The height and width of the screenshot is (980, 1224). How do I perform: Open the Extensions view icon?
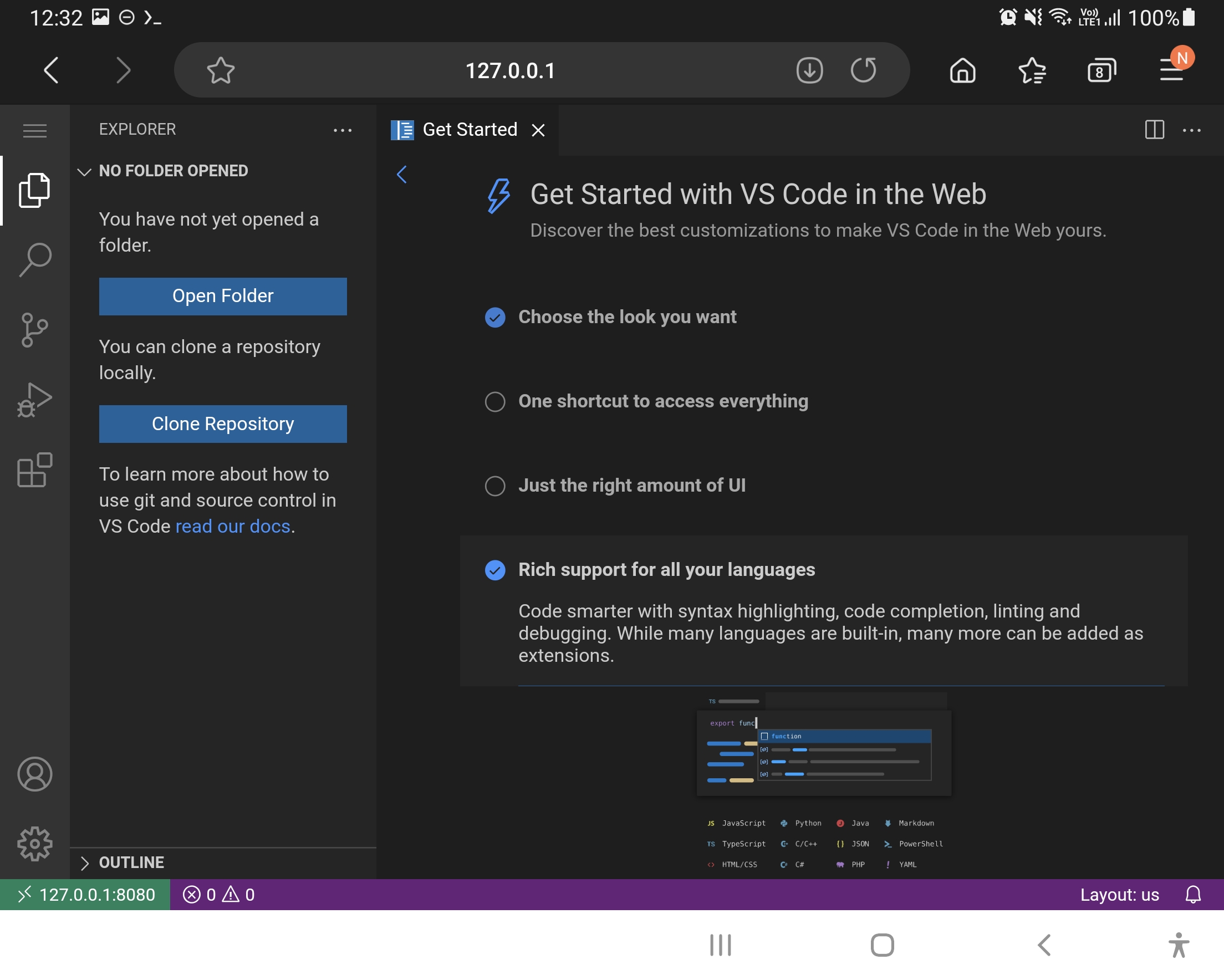pos(34,470)
